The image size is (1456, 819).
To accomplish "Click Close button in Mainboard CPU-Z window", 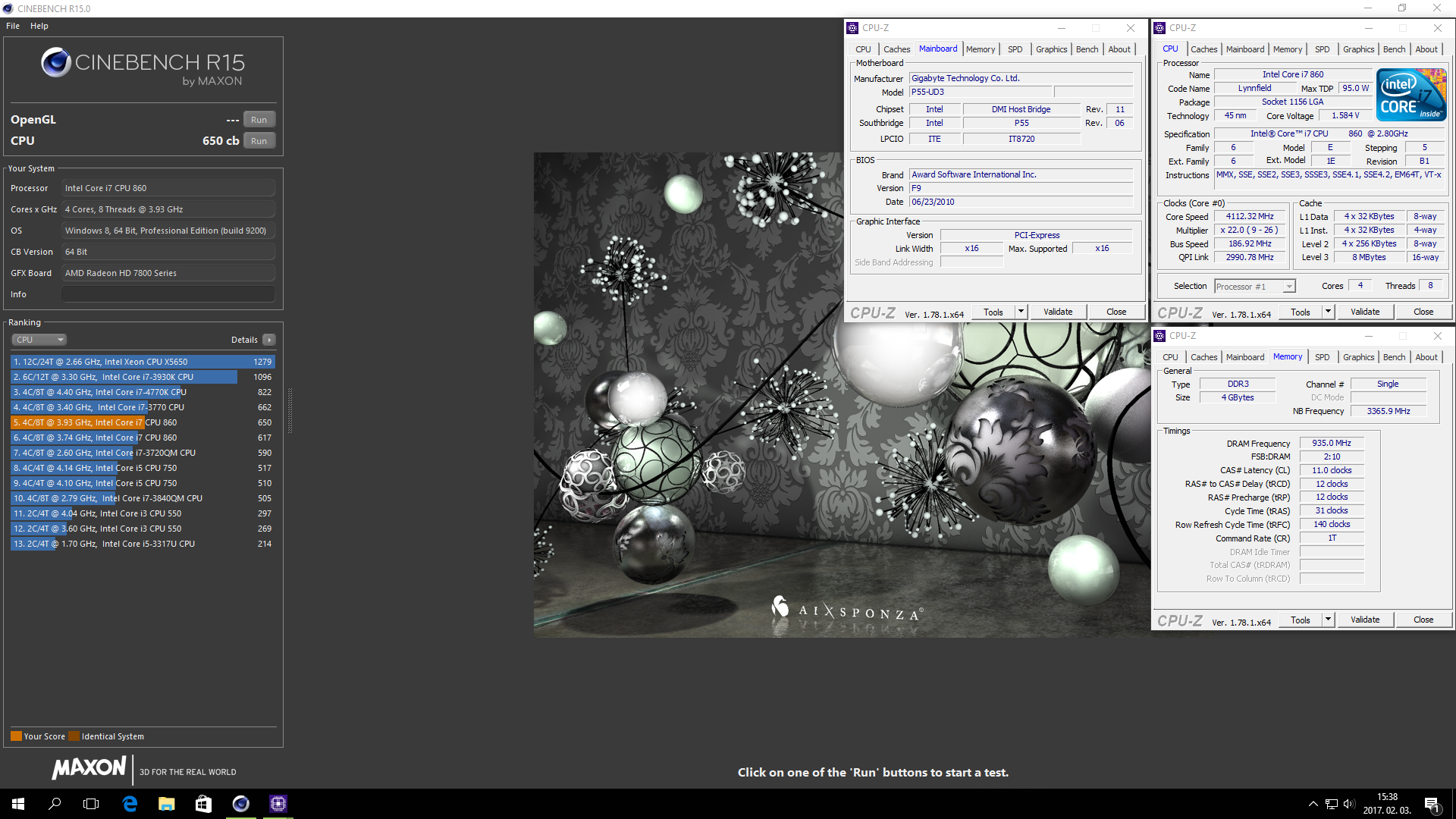I will point(1116,312).
